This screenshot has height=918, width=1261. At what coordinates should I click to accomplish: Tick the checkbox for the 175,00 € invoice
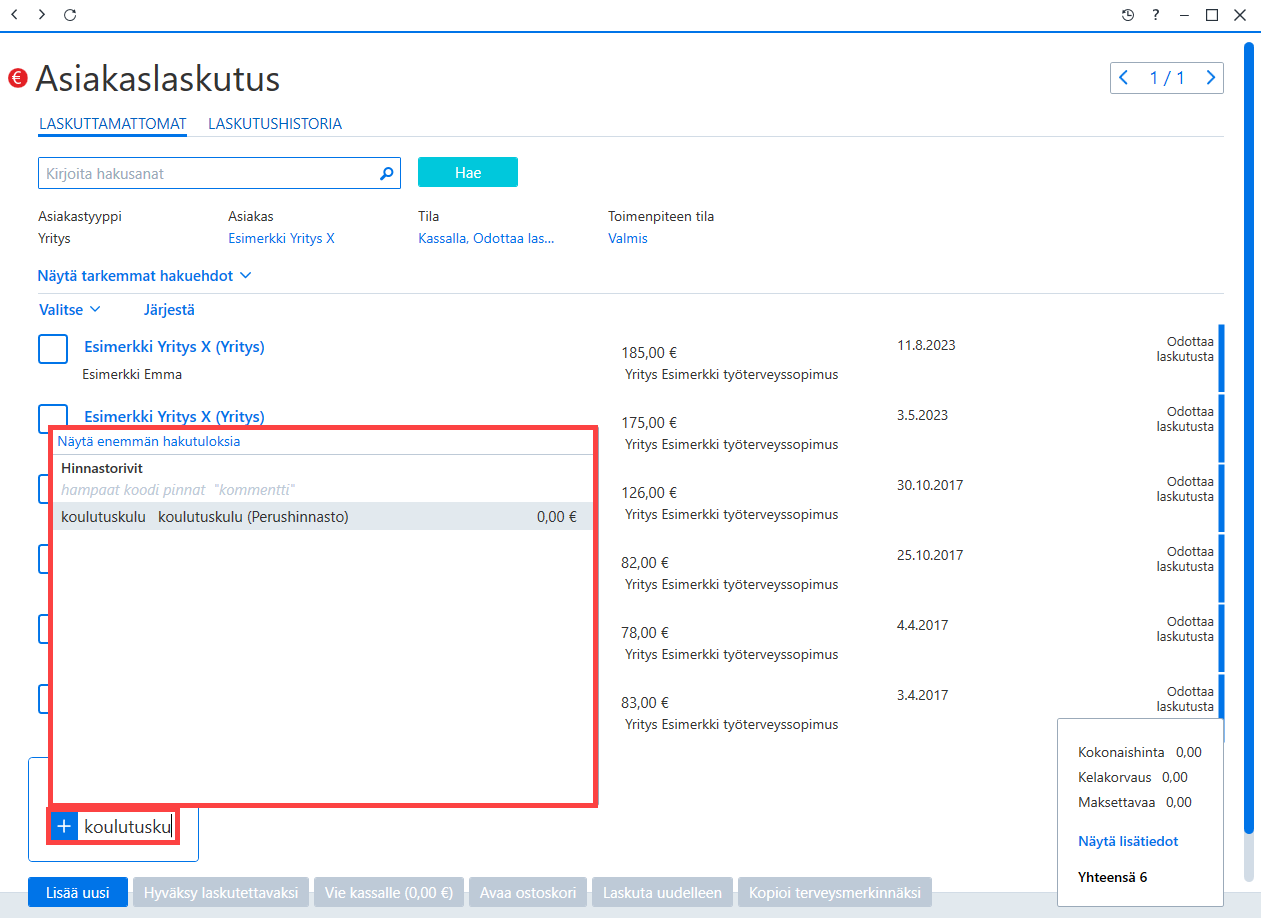(x=53, y=414)
